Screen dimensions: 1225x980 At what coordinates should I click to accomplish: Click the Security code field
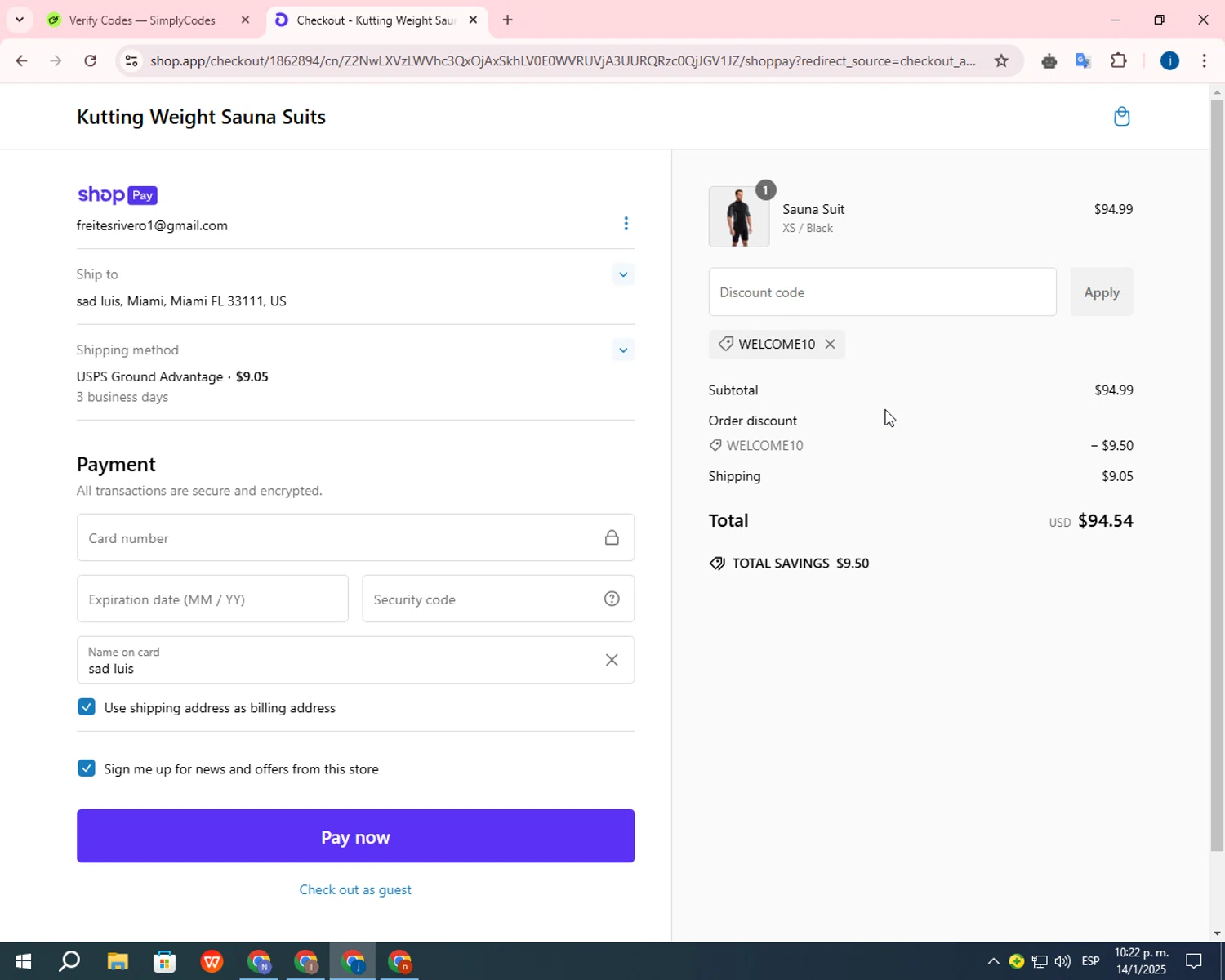(x=498, y=599)
